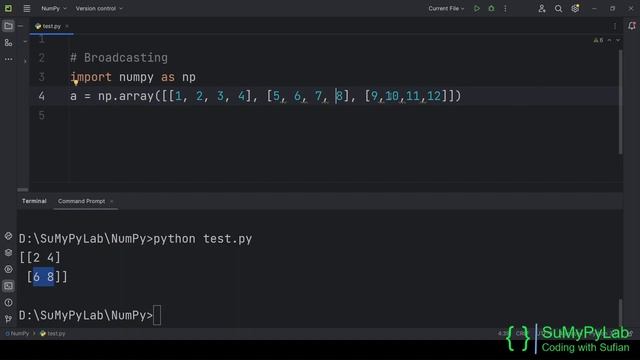Open the Code With Me user icon
Screen dimensions: 640x360
(542, 8)
